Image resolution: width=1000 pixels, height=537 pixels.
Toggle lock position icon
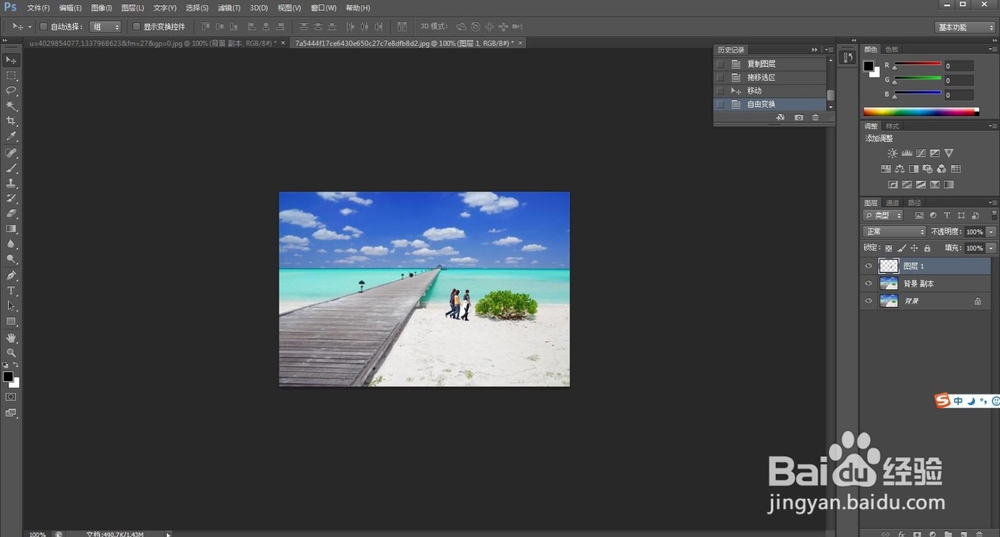click(x=914, y=248)
